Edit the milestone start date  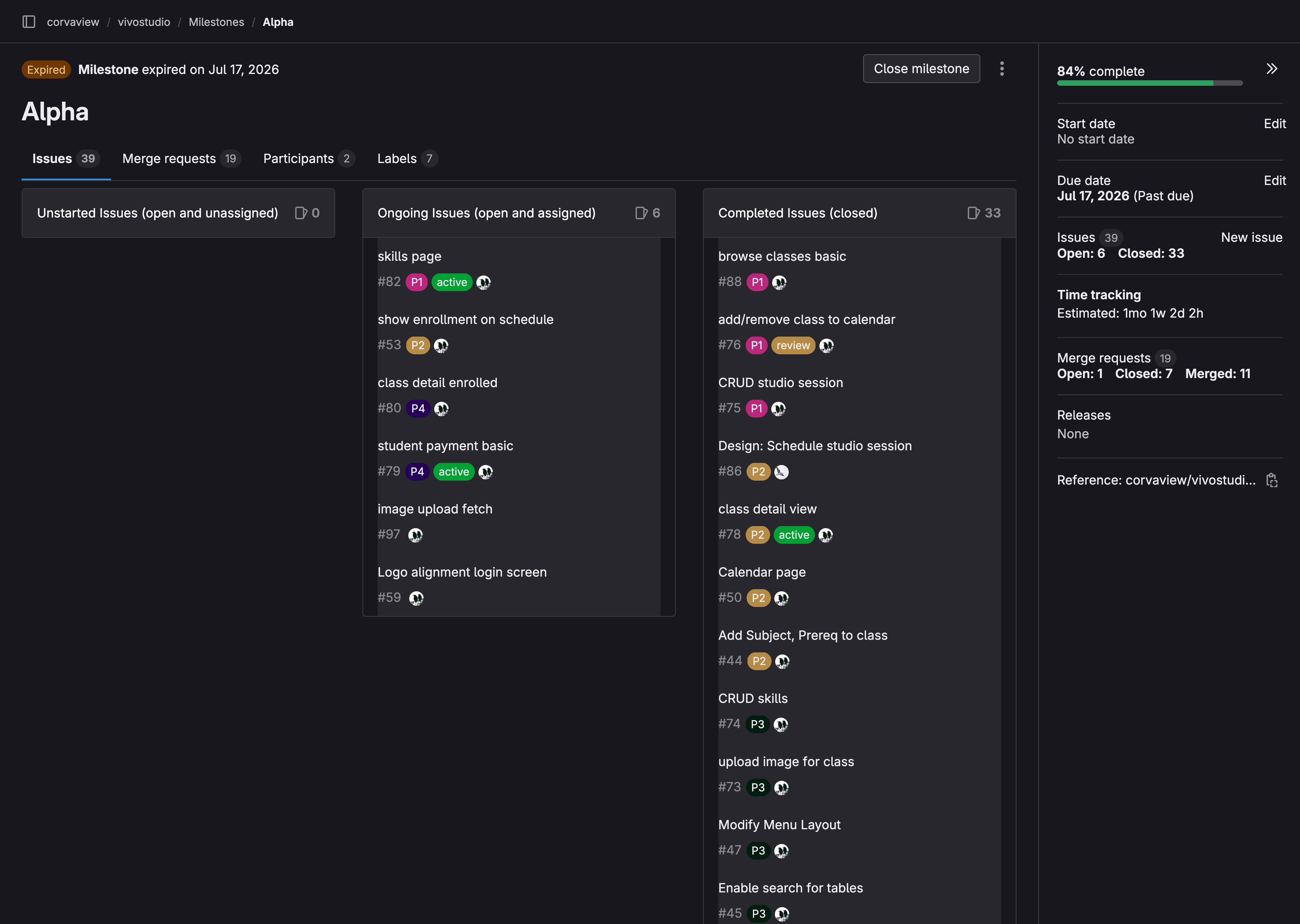[1274, 123]
